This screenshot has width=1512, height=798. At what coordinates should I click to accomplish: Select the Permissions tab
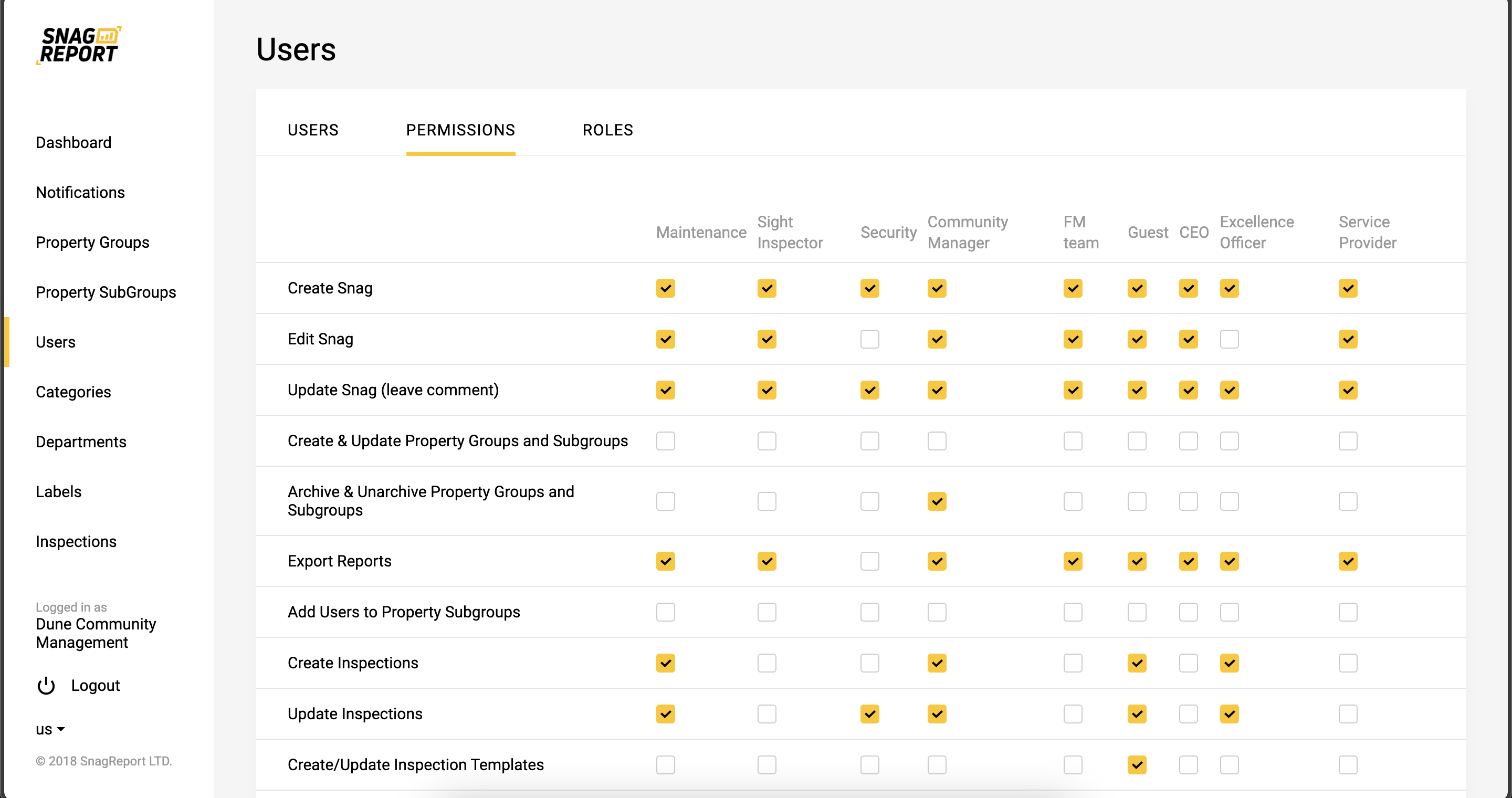[x=460, y=130]
